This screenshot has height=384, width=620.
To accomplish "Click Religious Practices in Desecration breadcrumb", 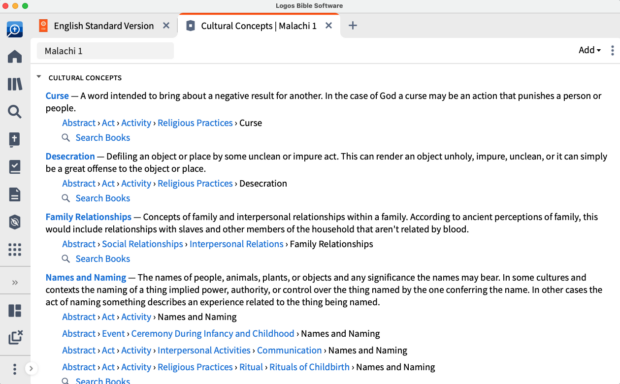I will 195,183.
